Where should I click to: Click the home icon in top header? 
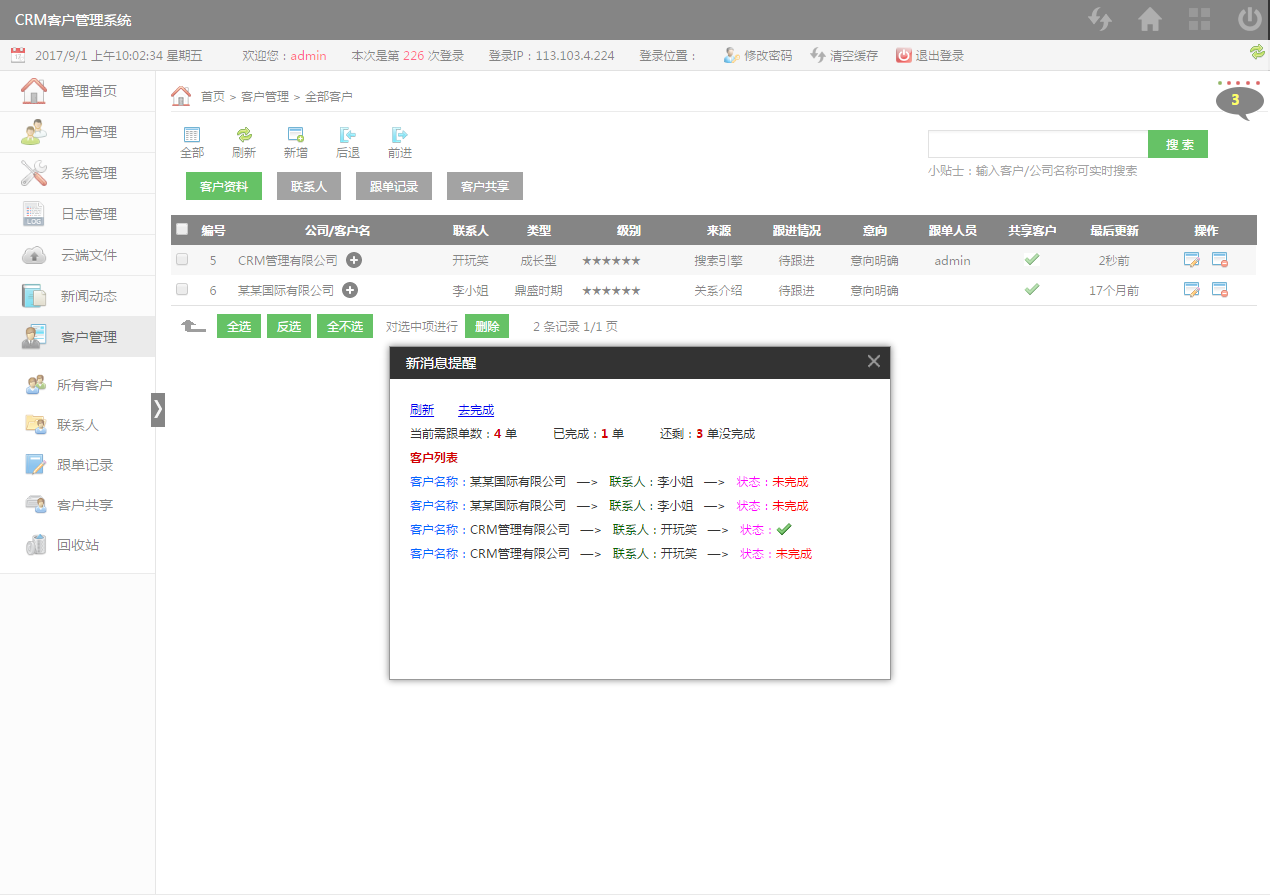1149,20
